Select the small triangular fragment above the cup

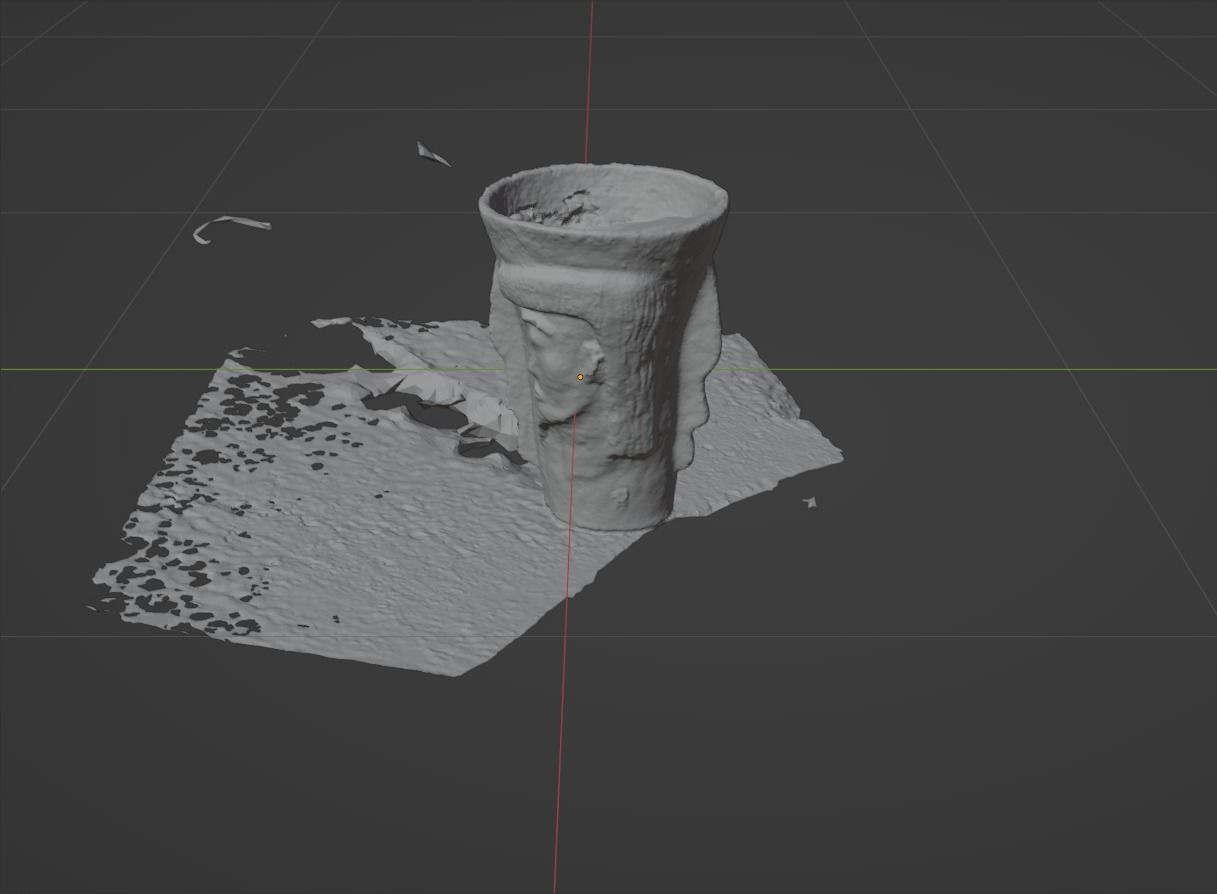(432, 153)
